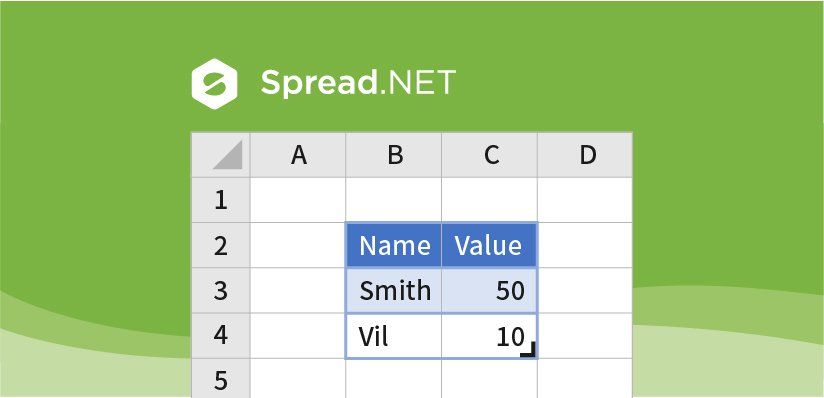Viewport: 824px width, 398px height.
Task: Select the cell containing 50
Action: pyautogui.click(x=489, y=290)
